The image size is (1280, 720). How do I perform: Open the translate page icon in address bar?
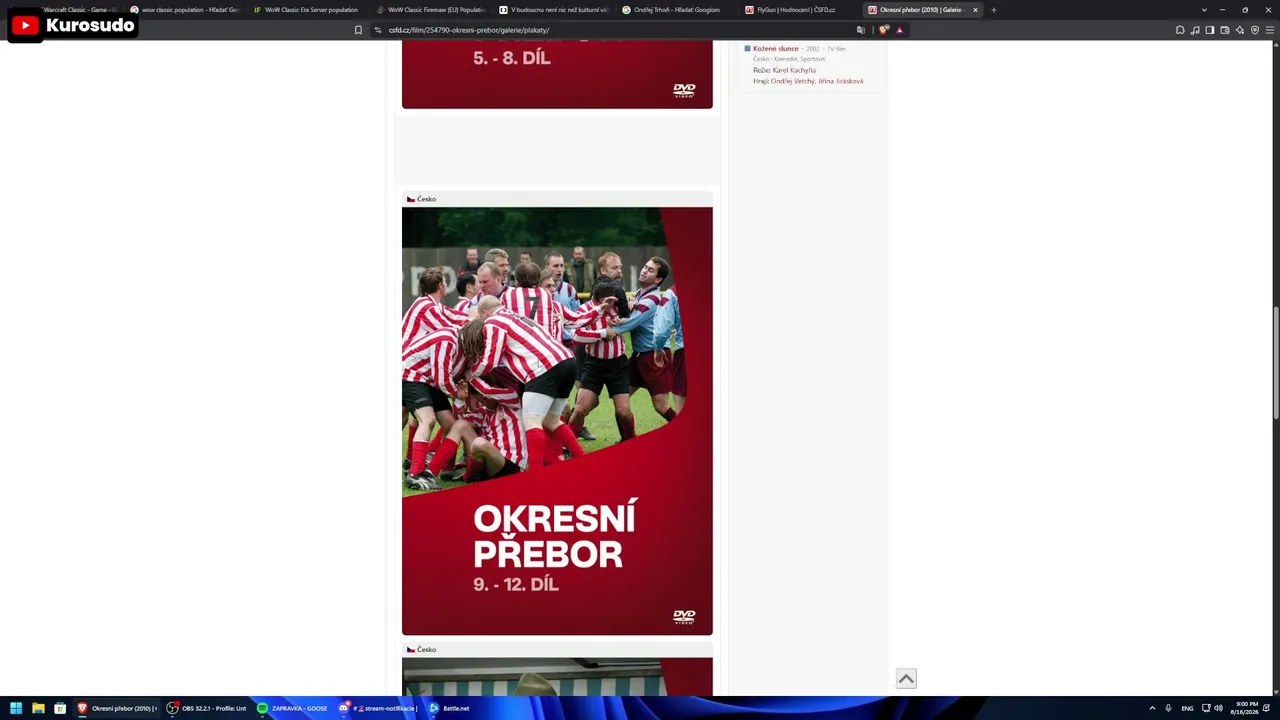click(861, 30)
